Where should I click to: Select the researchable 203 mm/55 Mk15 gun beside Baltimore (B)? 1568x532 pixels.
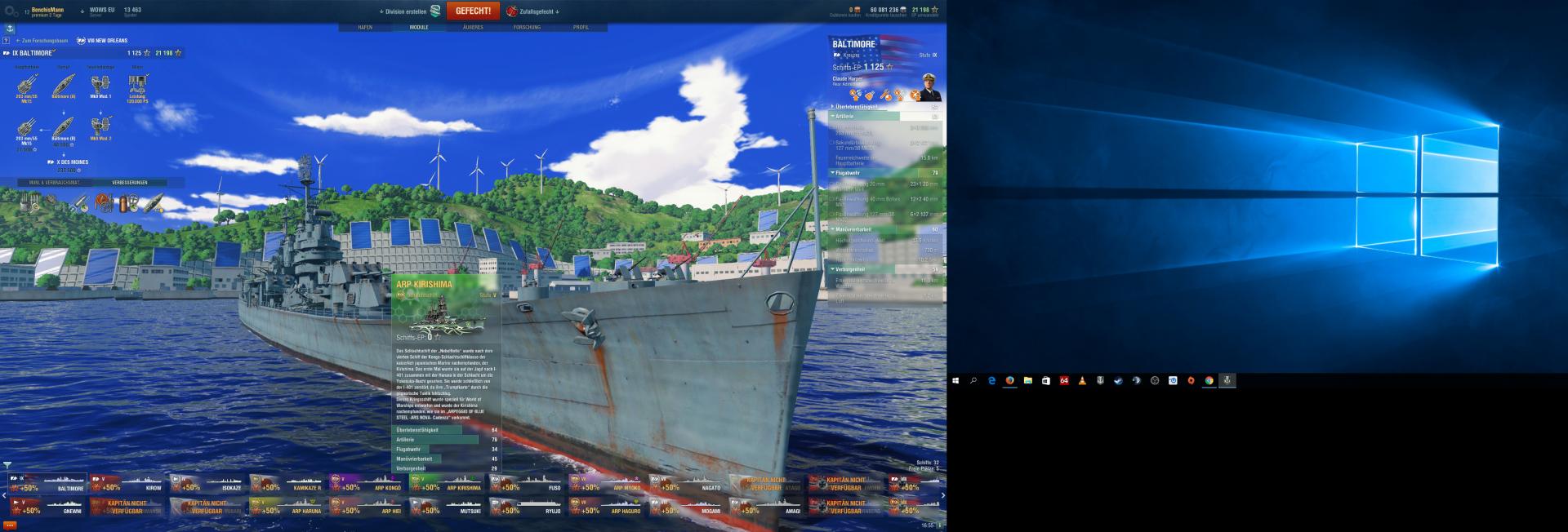click(27, 133)
